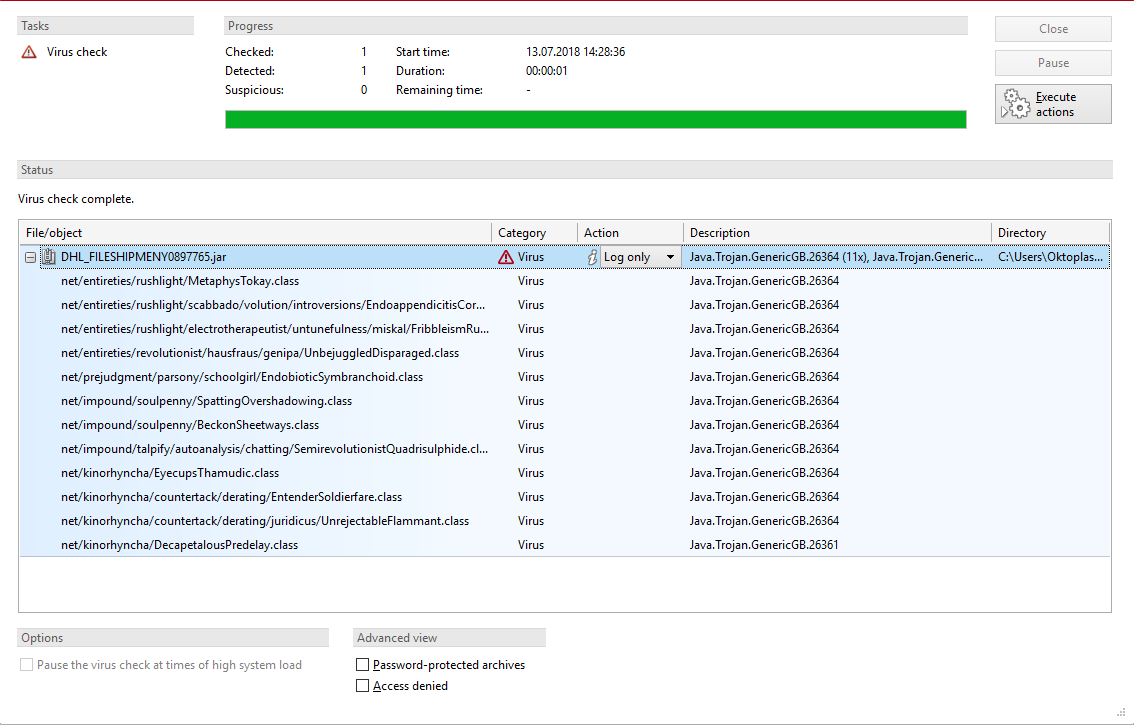Click the info icon beside Log only

point(592,257)
